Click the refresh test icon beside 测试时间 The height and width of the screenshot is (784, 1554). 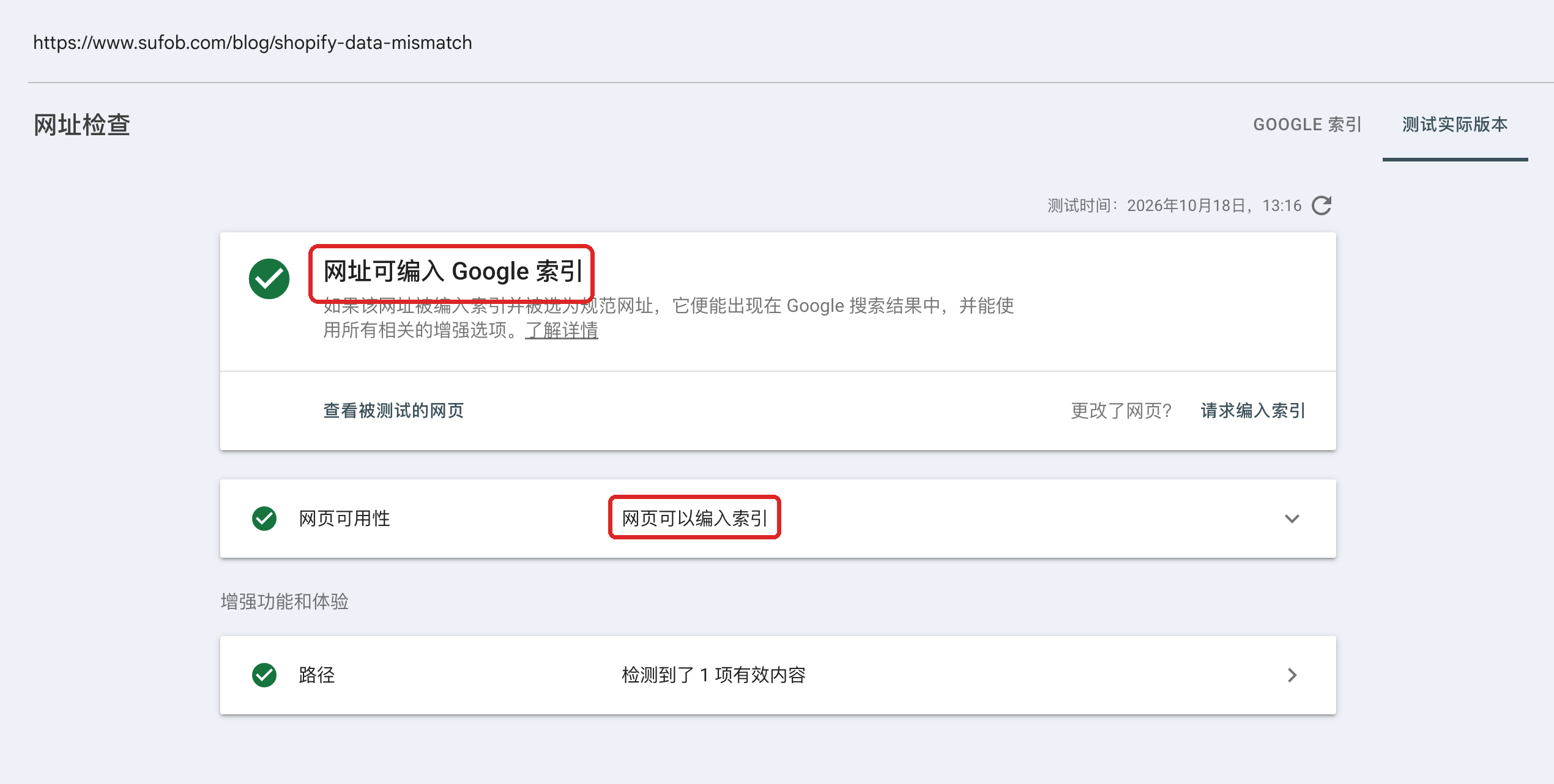click(1322, 205)
